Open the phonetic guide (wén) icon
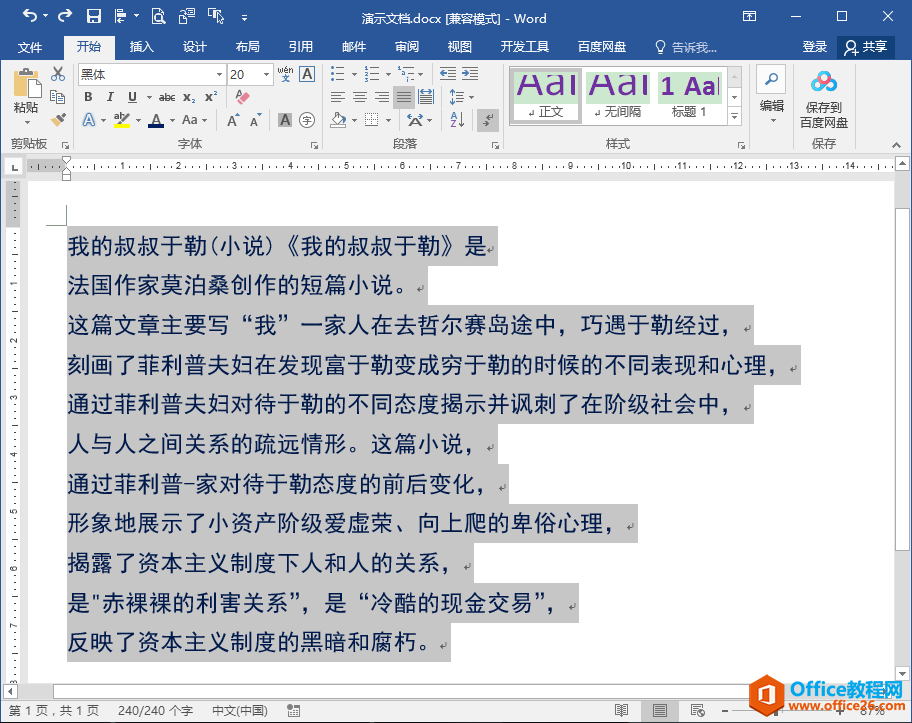The height and width of the screenshot is (723, 912). (x=285, y=74)
